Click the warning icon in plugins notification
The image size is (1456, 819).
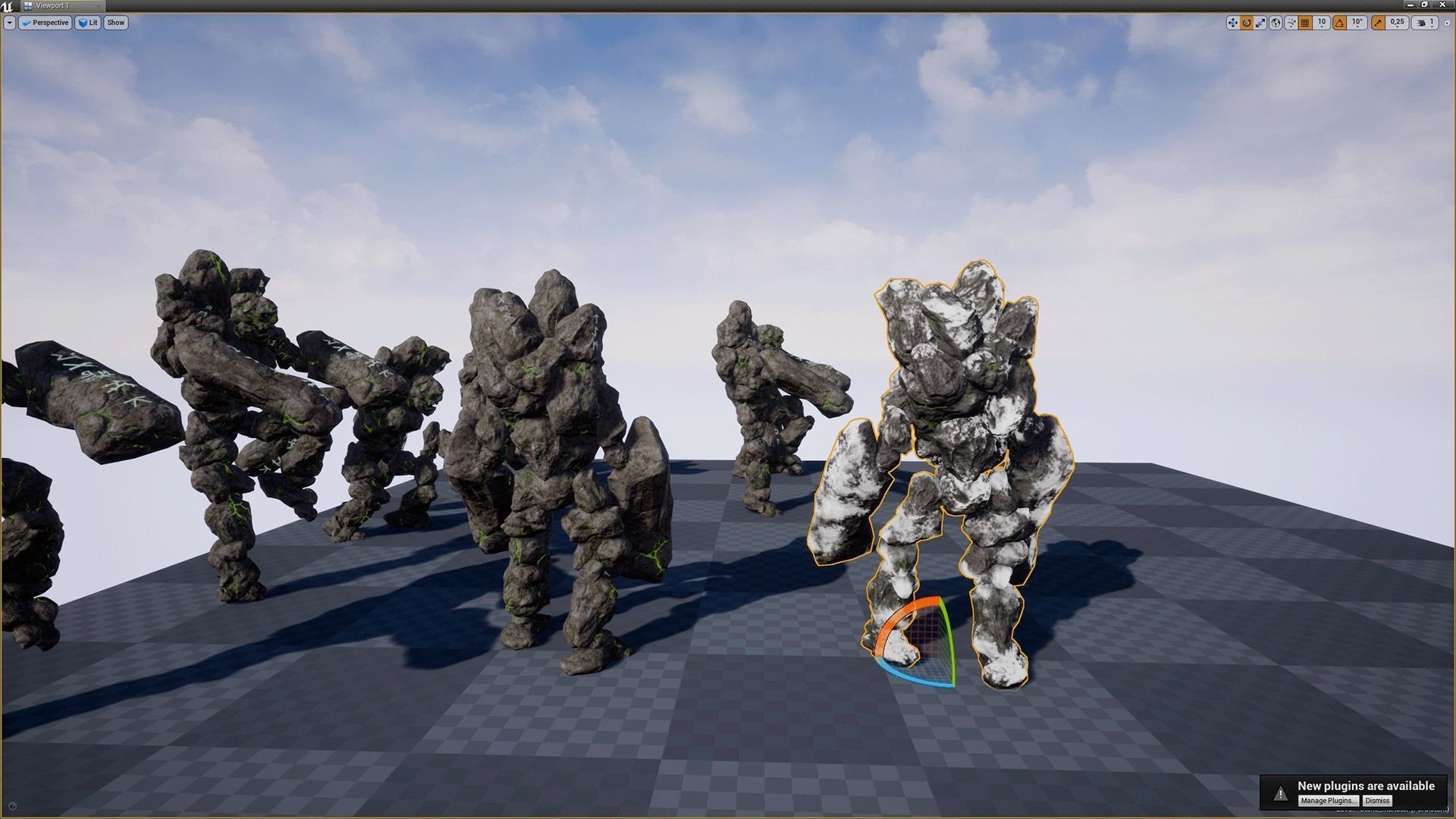point(1281,793)
